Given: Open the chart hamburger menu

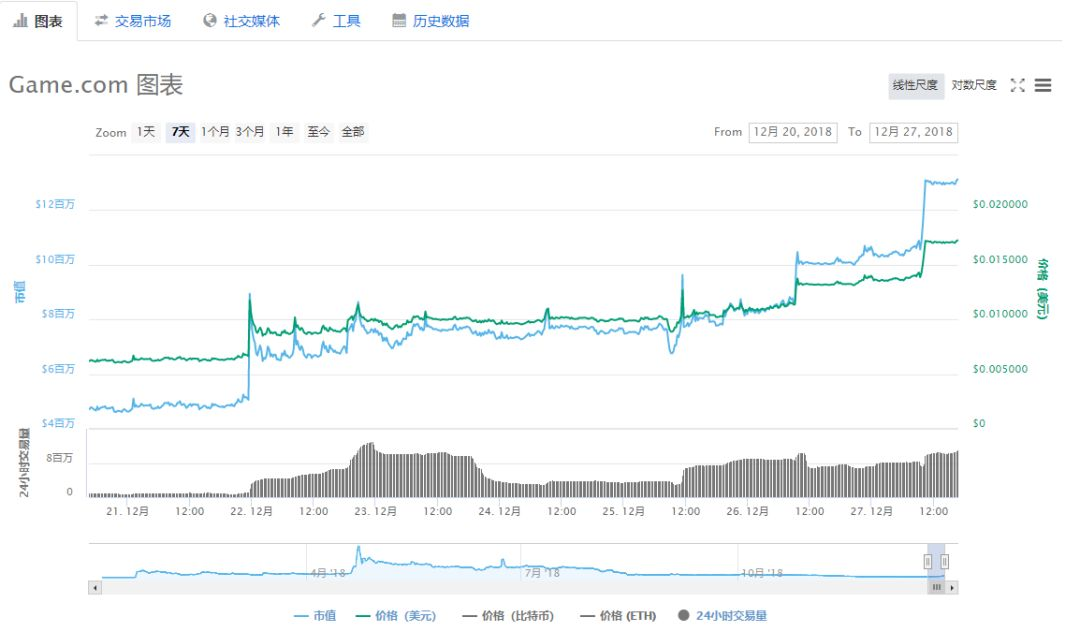Looking at the screenshot, I should point(1043,85).
